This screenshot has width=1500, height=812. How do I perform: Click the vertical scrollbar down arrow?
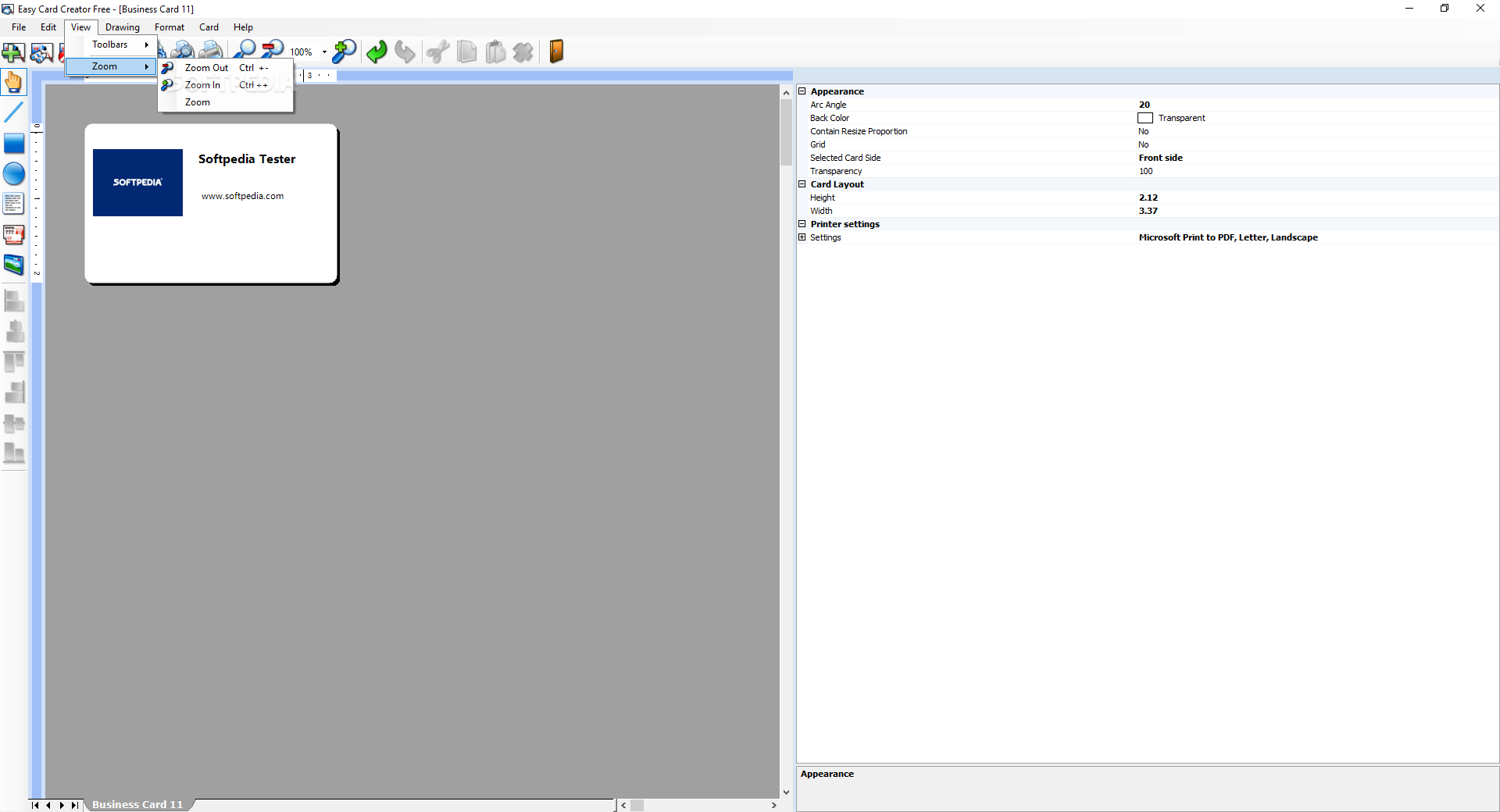[x=786, y=792]
